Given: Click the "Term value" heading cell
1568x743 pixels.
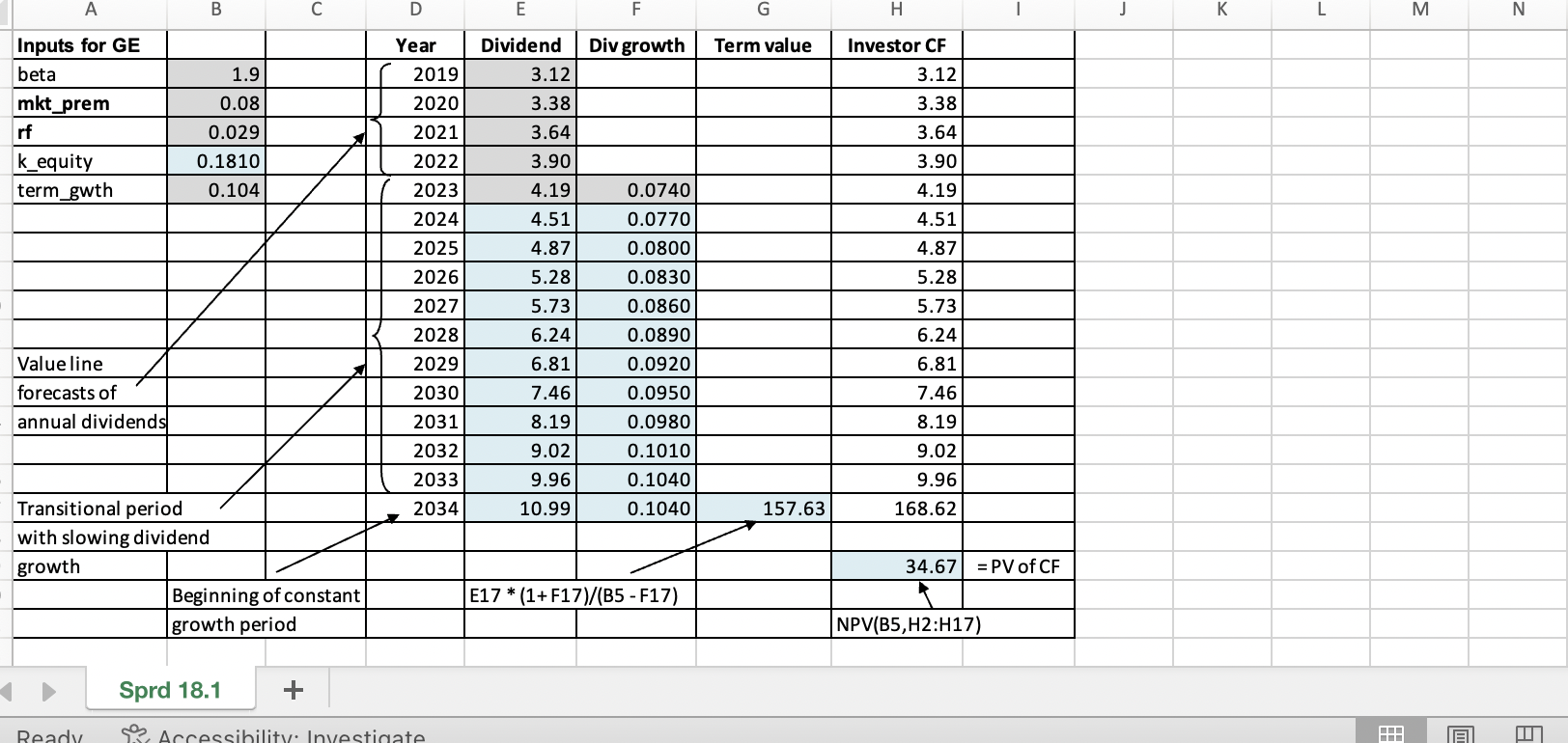Looking at the screenshot, I should [x=764, y=45].
